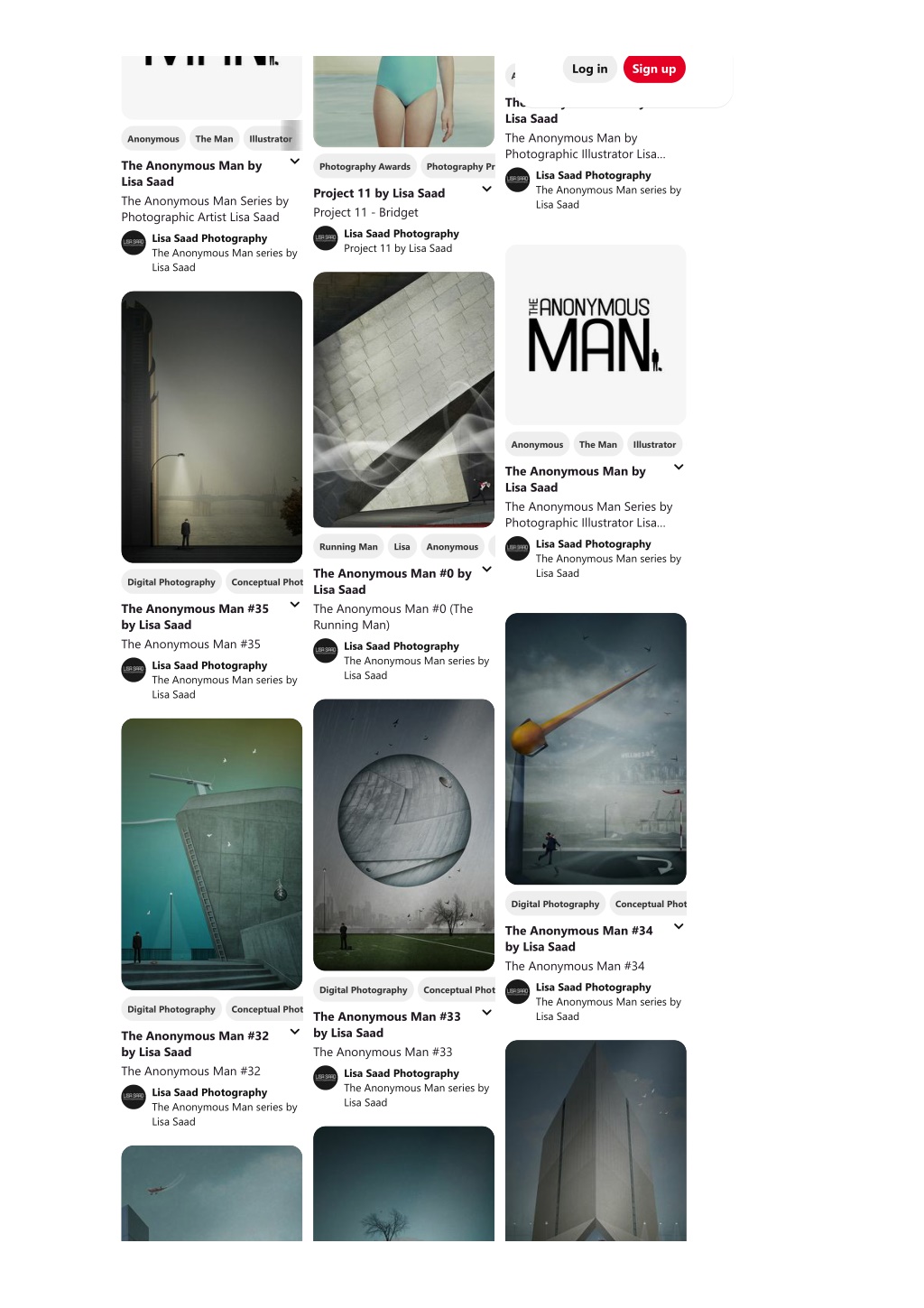Open Lisa Saad Photography link under #33
Screen dimensions: 924x1308
click(402, 1073)
